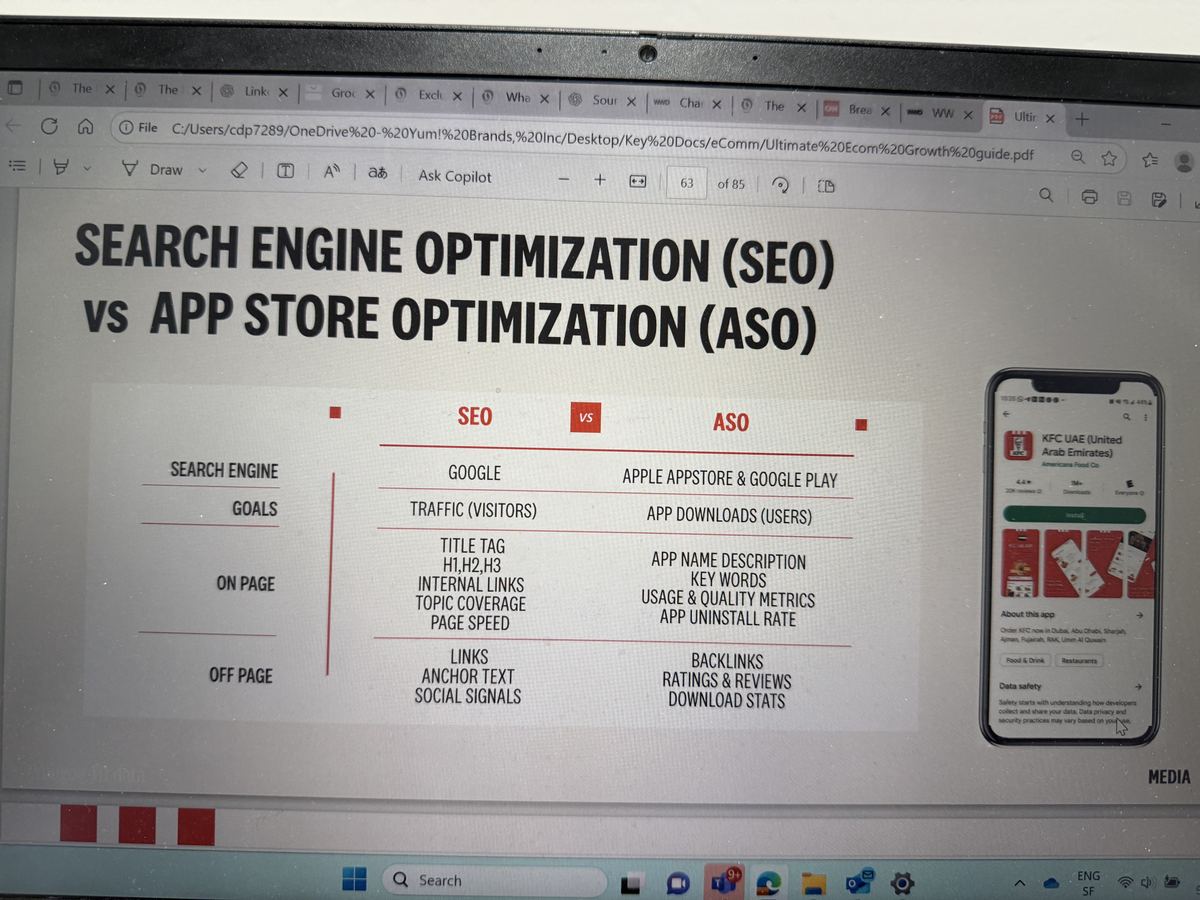Open Microsoft Teams from taskbar
The height and width of the screenshot is (900, 1200).
pos(722,881)
